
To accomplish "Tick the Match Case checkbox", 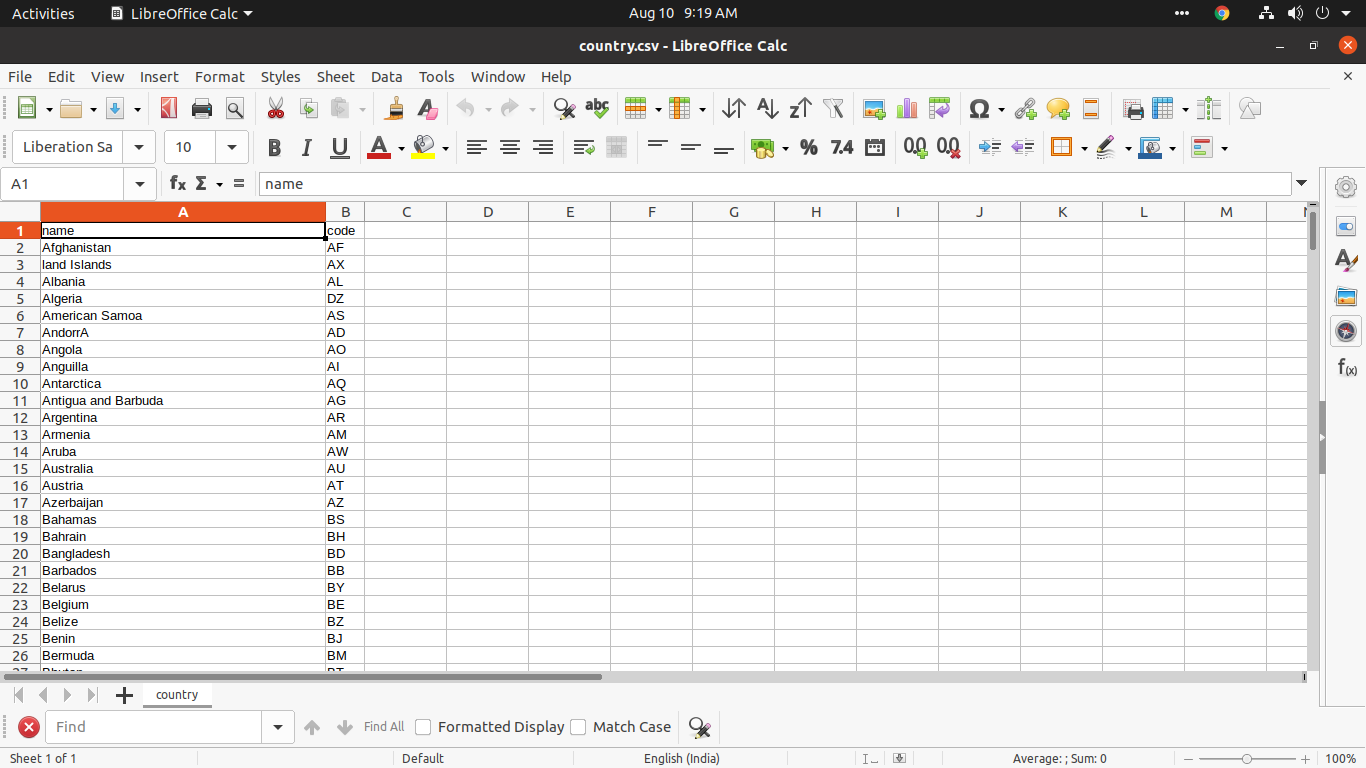I will (578, 727).
